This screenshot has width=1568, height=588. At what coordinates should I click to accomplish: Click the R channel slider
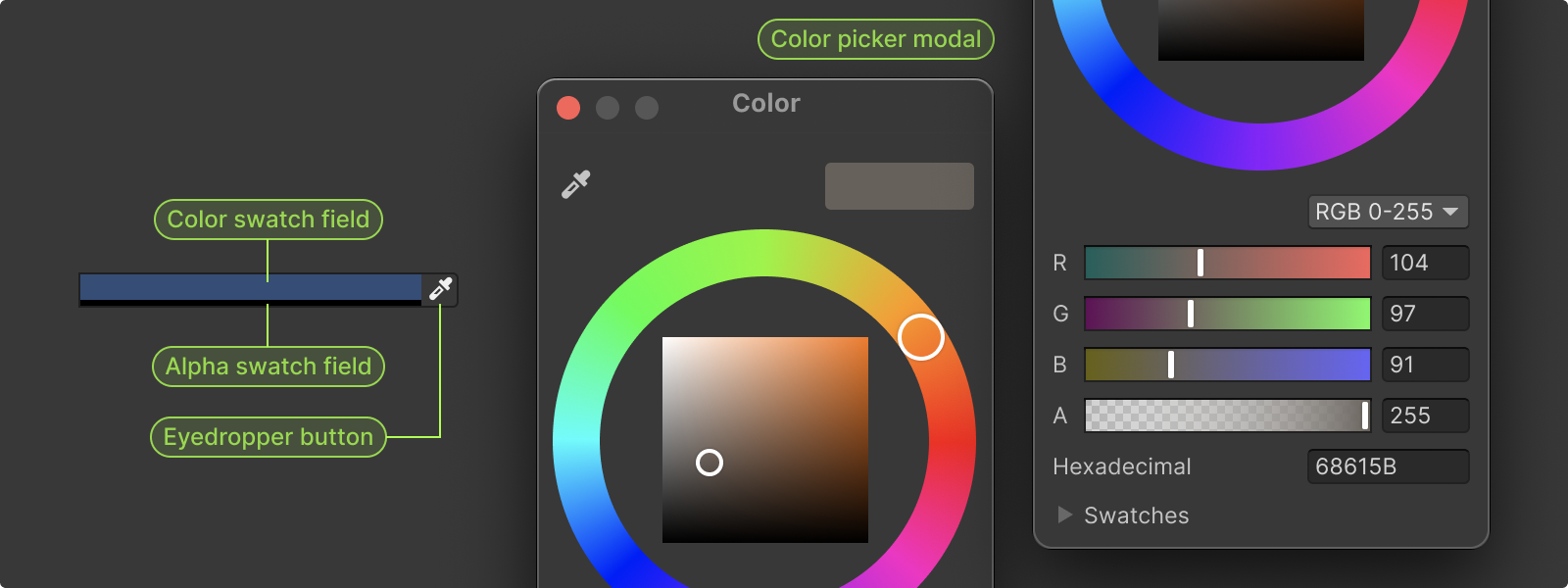coord(1227,263)
